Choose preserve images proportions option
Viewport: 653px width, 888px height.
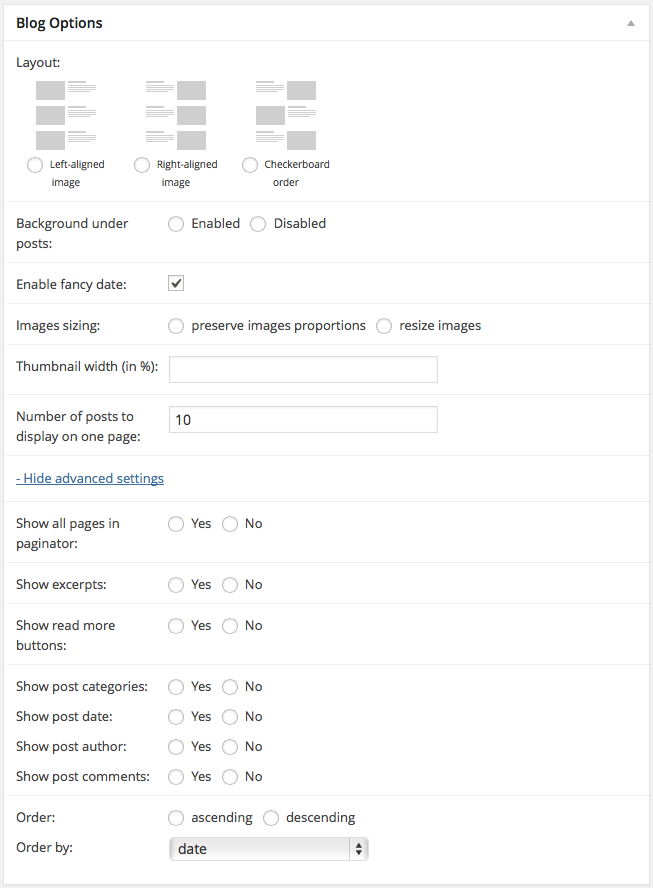coord(176,326)
